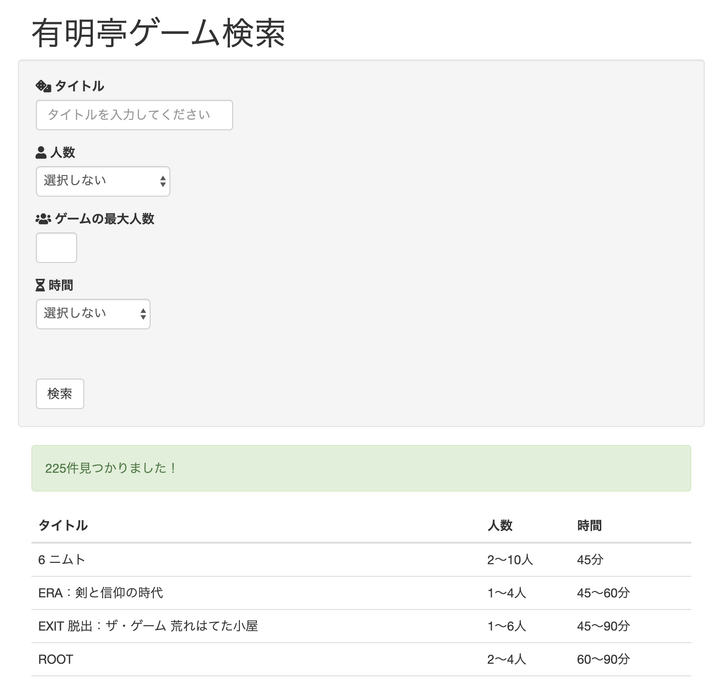Click the group icon beside ゲームの最大人数
The height and width of the screenshot is (681, 720).
(43, 219)
